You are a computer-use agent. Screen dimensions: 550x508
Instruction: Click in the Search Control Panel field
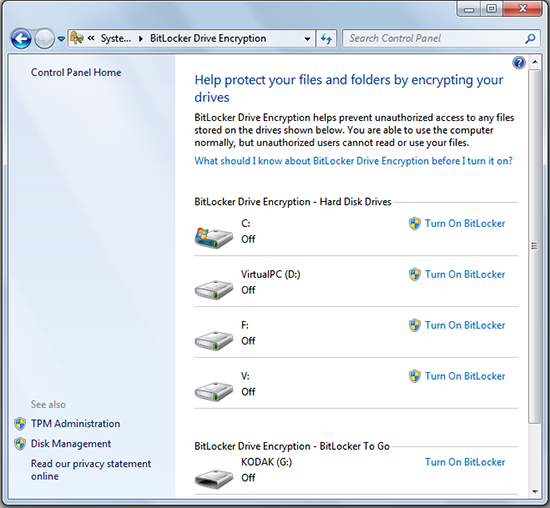click(x=434, y=38)
